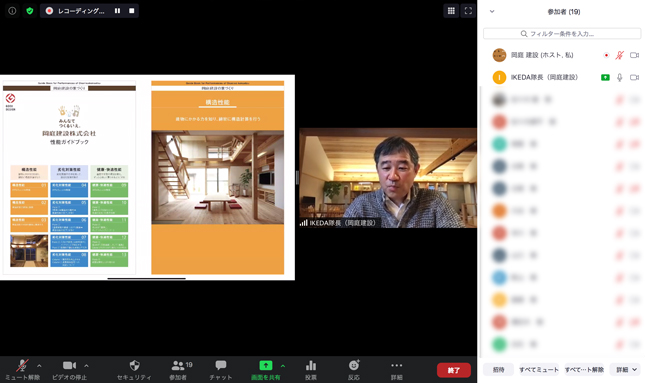
Task: Open meeting info icon
Action: 12,11
